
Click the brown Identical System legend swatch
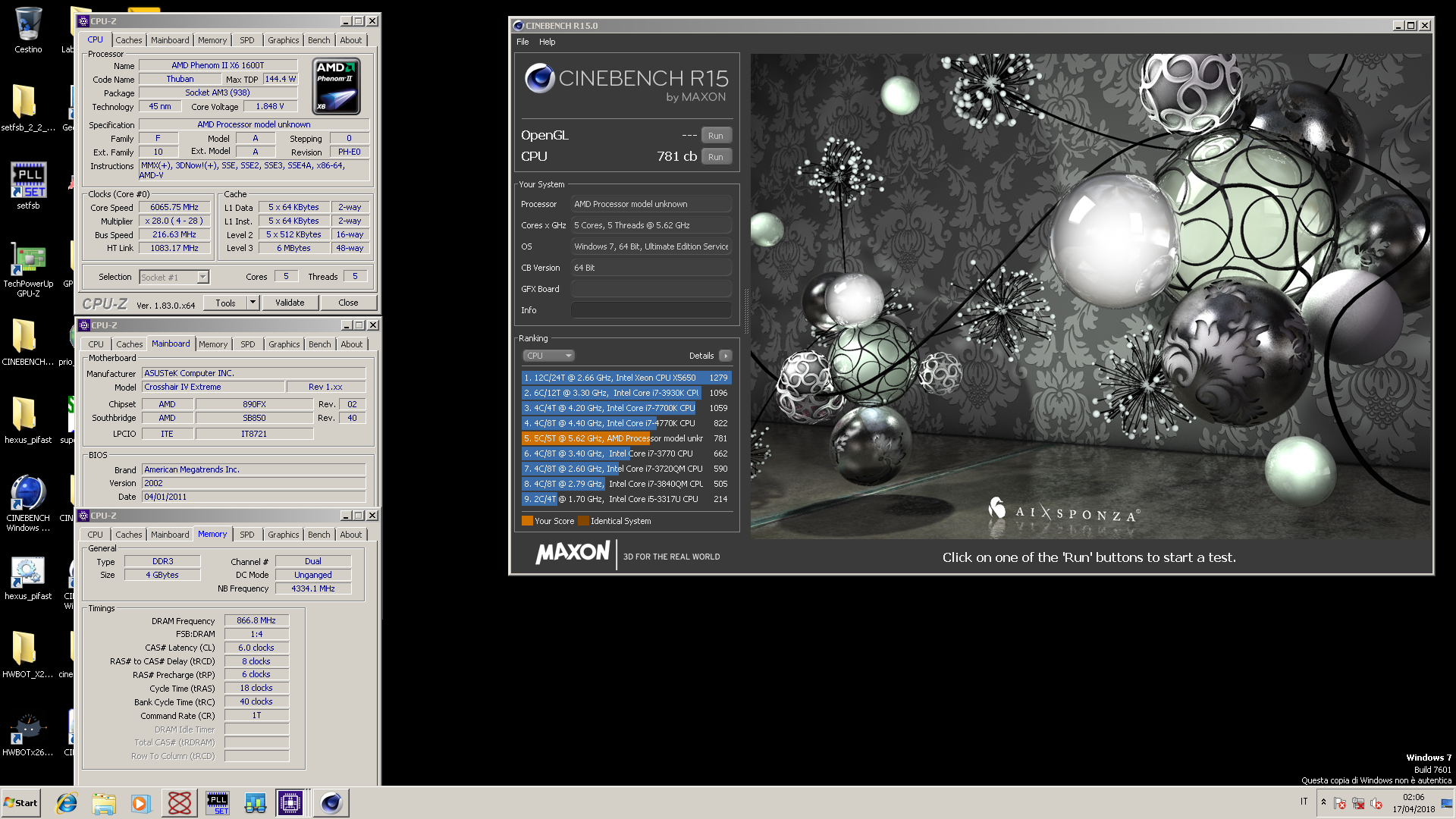(583, 521)
